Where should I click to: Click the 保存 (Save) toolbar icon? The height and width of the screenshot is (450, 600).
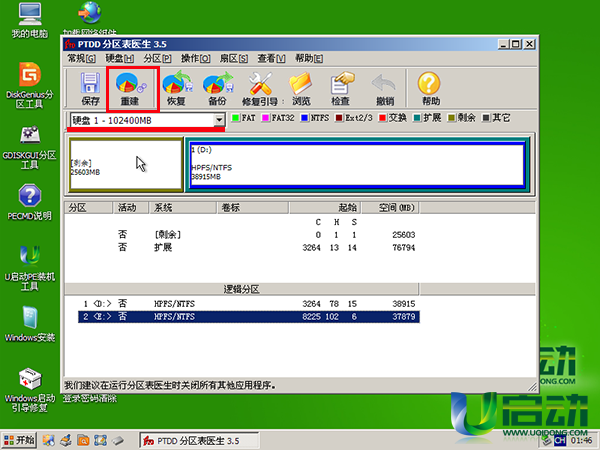(90, 88)
